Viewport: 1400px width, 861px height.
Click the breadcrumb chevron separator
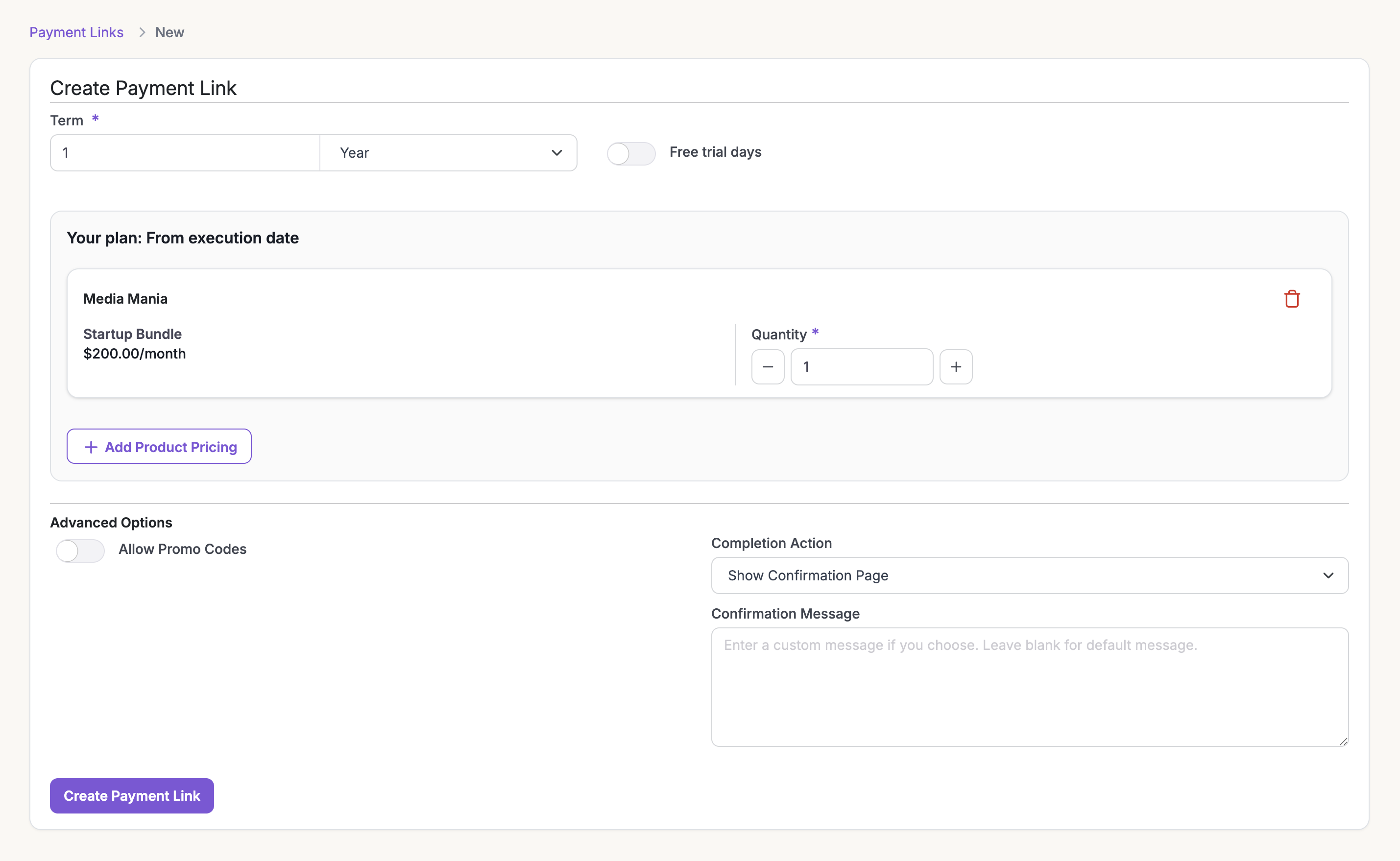coord(142,32)
